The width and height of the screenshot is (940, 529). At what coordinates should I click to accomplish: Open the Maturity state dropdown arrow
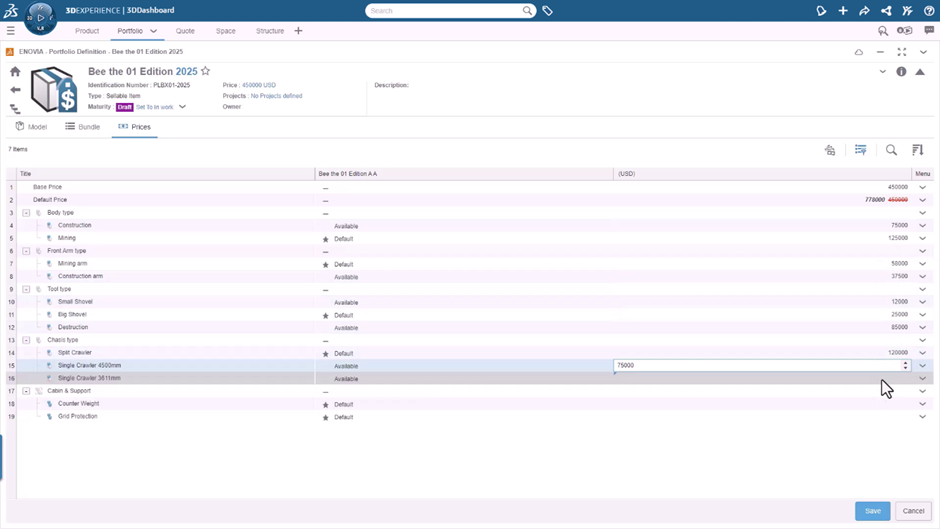pyautogui.click(x=182, y=107)
